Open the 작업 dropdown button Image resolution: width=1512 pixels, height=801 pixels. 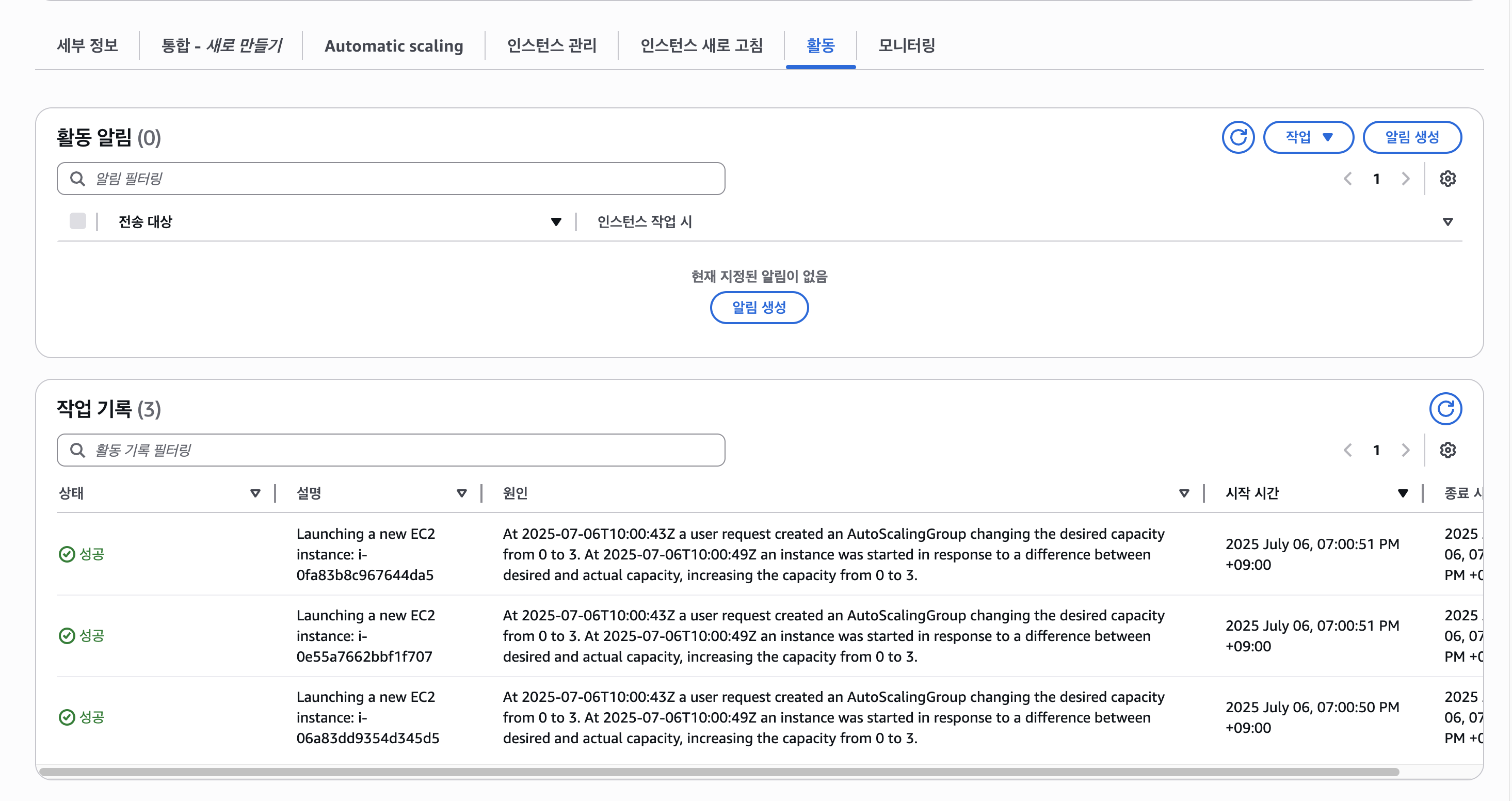click(x=1308, y=137)
